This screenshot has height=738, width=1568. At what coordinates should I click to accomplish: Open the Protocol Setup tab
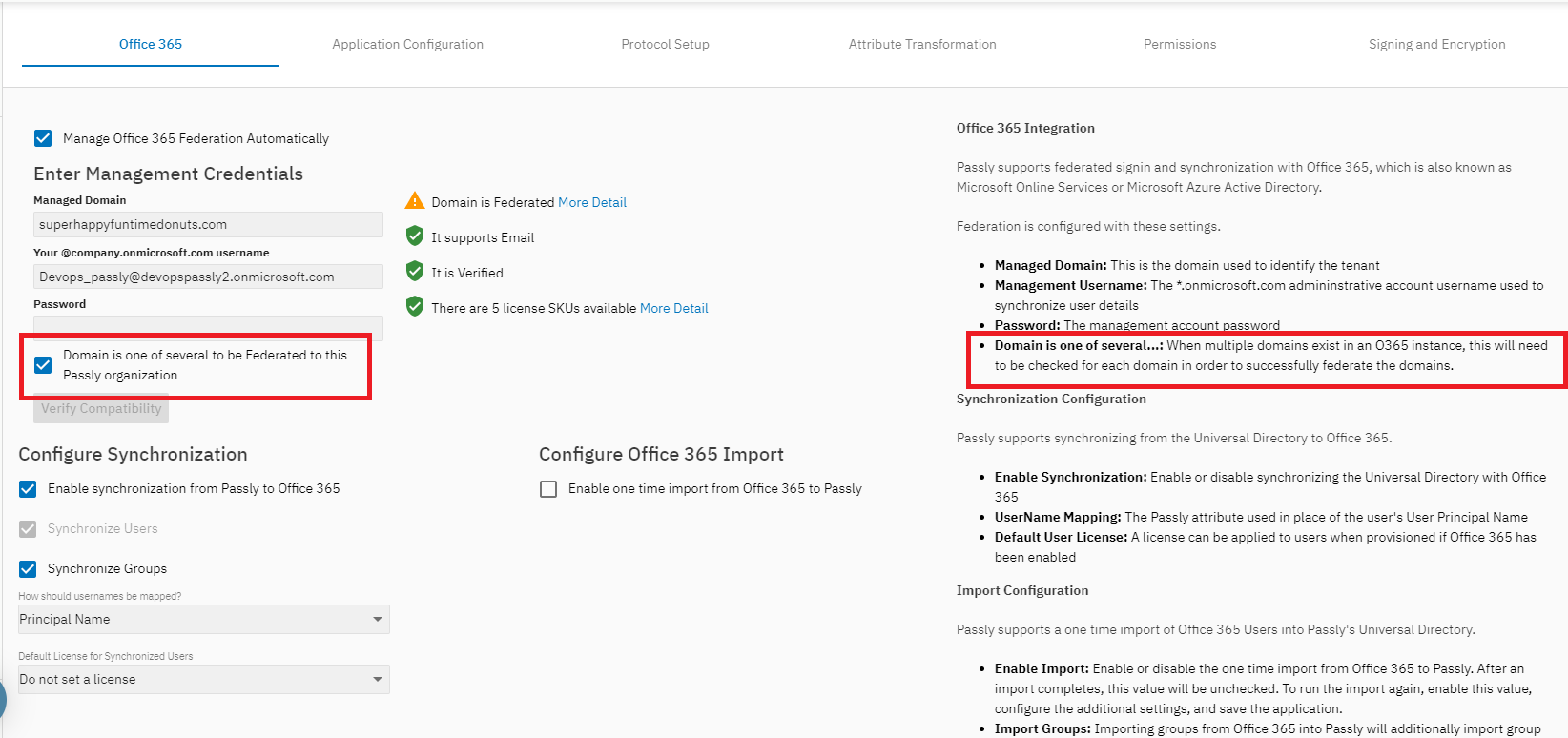[x=665, y=44]
